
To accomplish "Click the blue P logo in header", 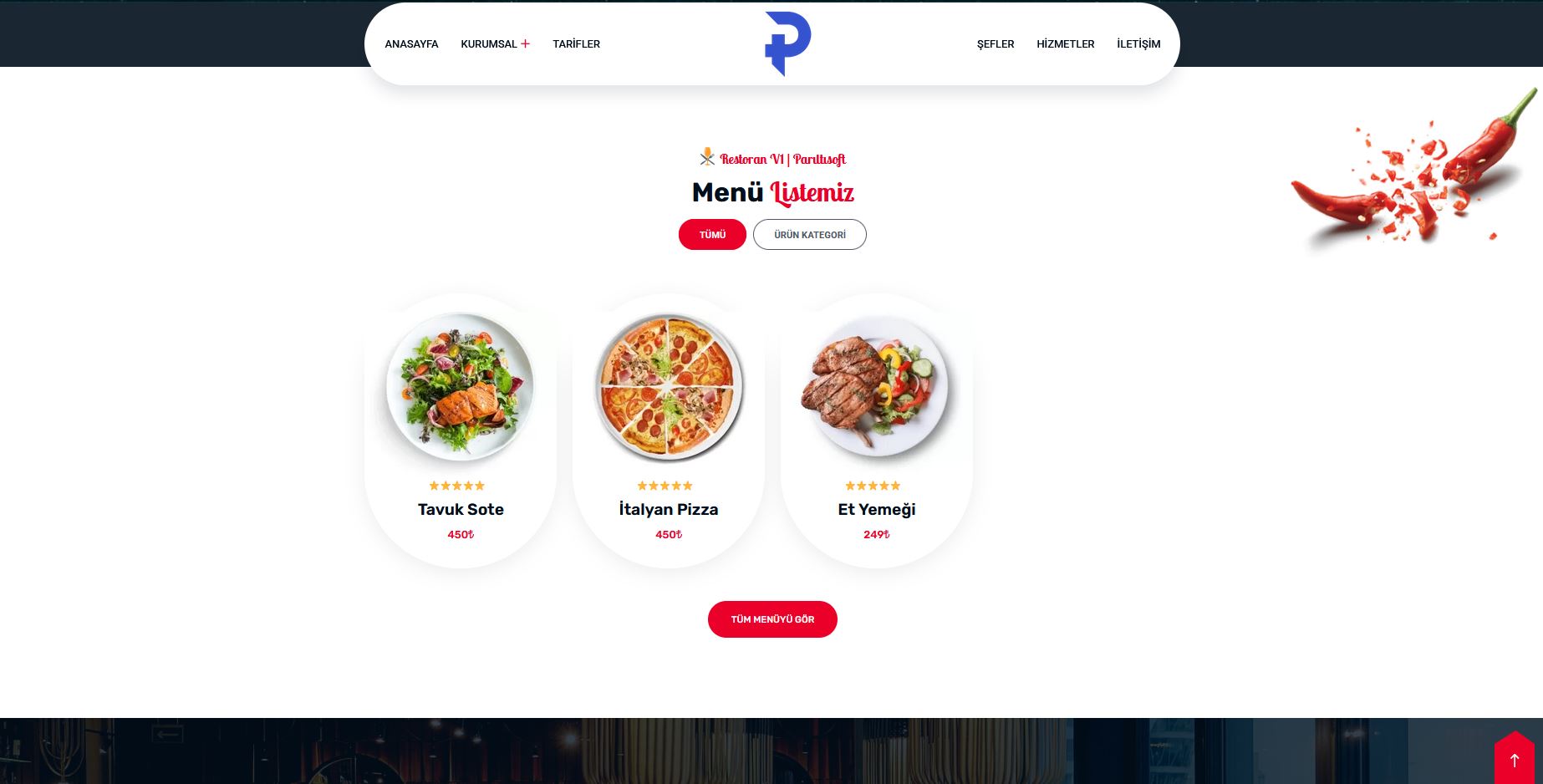I will (787, 43).
